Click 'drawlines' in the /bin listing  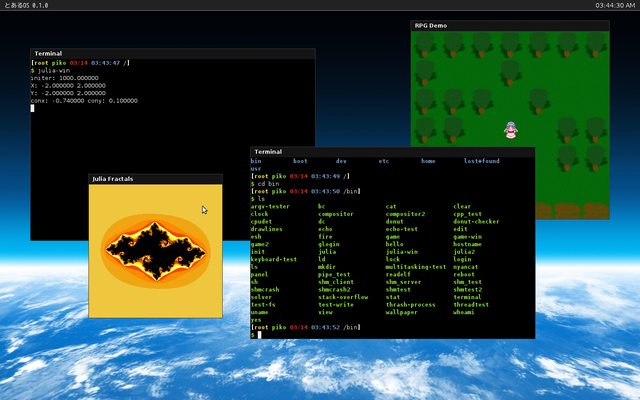click(x=267, y=229)
